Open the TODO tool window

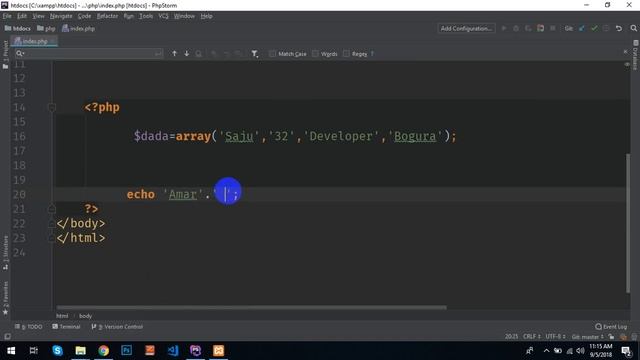click(29, 327)
